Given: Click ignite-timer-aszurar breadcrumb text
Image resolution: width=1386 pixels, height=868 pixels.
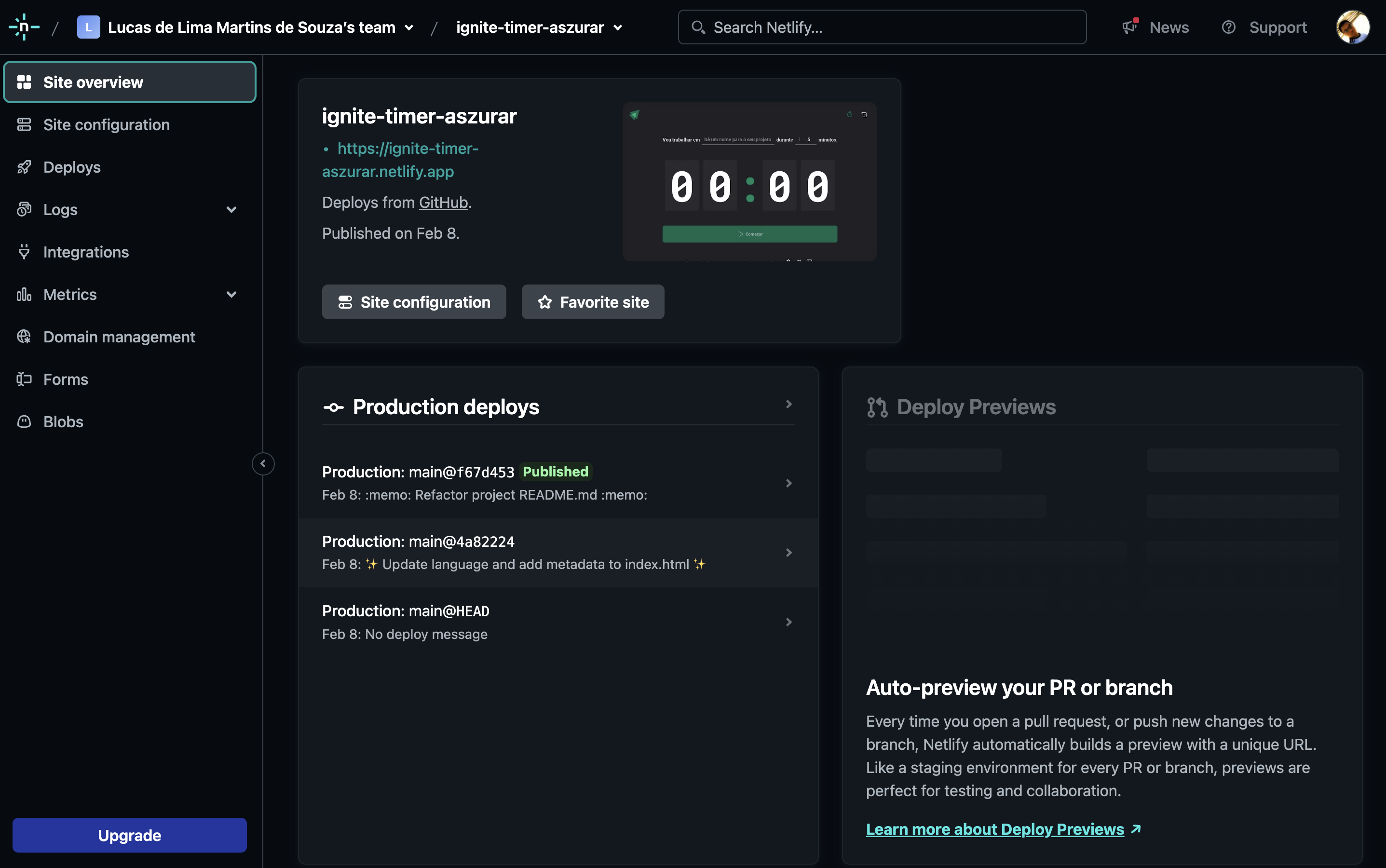Looking at the screenshot, I should 530,27.
